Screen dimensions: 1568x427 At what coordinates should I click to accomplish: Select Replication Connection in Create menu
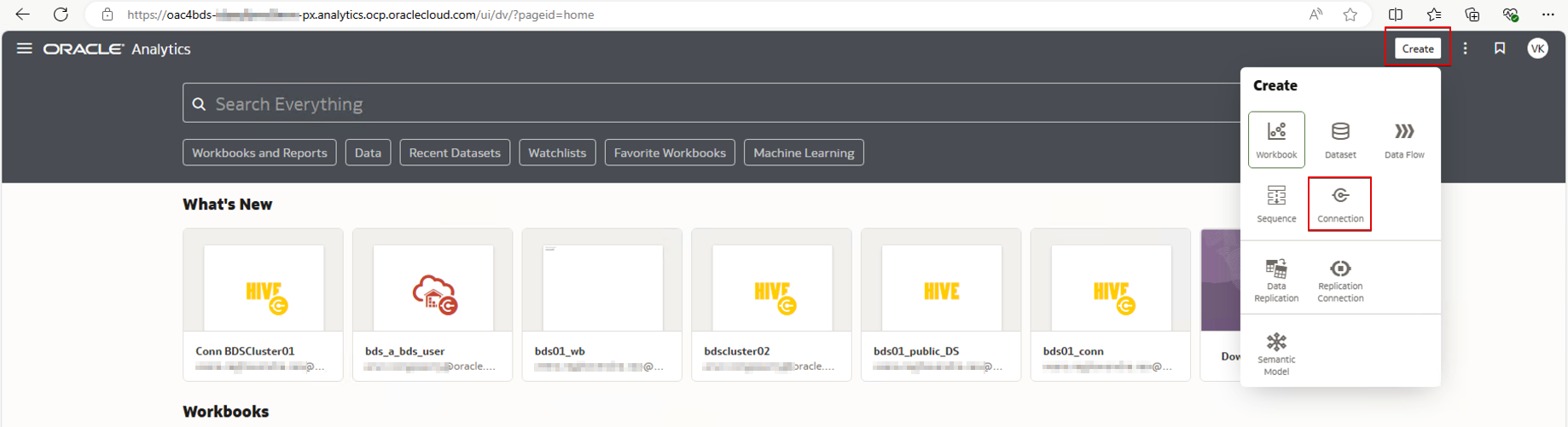click(x=1340, y=280)
